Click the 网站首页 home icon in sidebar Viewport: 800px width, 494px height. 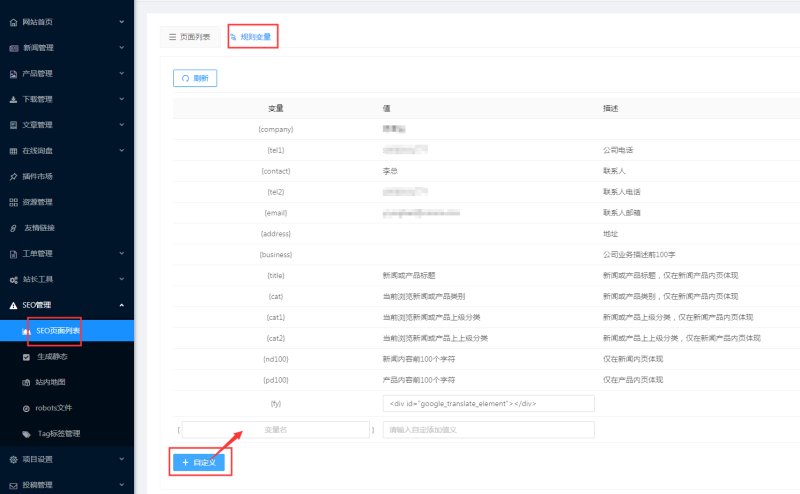13,21
